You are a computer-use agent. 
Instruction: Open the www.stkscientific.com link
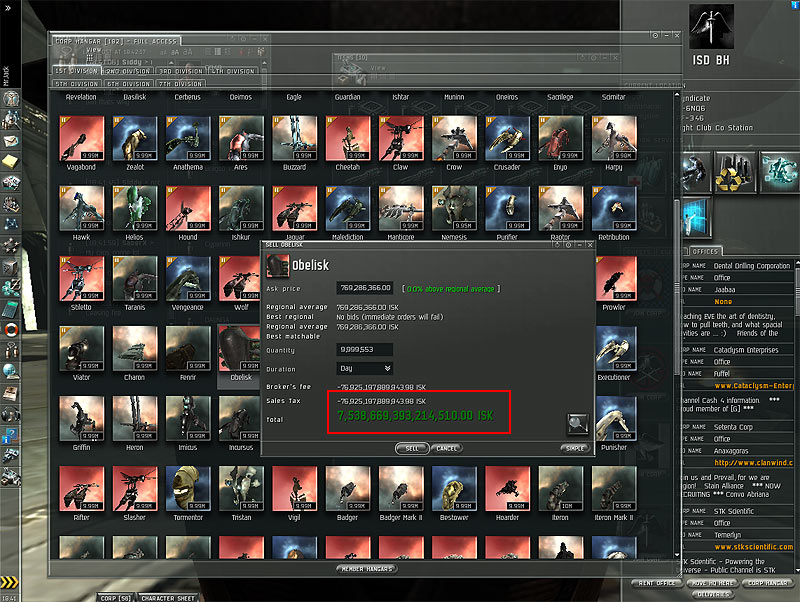point(753,546)
